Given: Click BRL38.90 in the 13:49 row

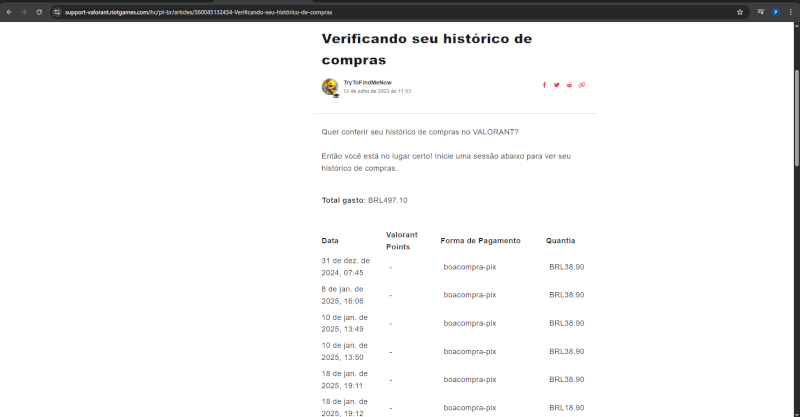Looking at the screenshot, I should click(x=566, y=323).
